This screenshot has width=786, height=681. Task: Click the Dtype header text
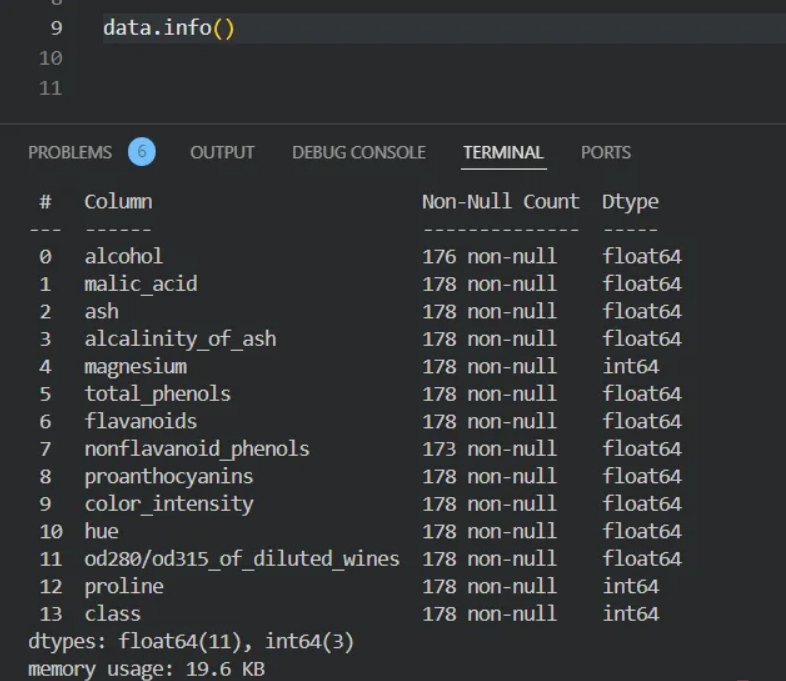point(630,202)
